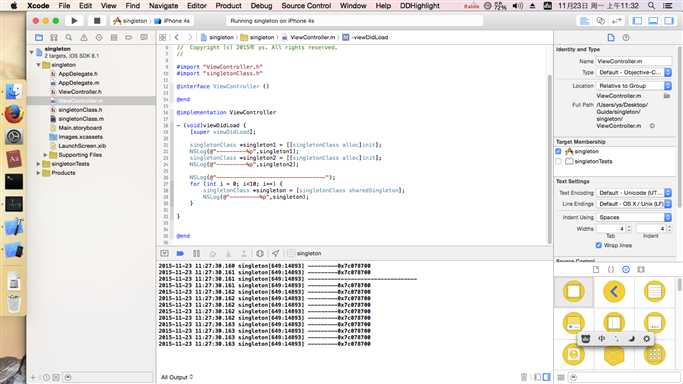The height and width of the screenshot is (384, 683).
Task: Open the Issue navigator warning icon
Action: click(84, 37)
